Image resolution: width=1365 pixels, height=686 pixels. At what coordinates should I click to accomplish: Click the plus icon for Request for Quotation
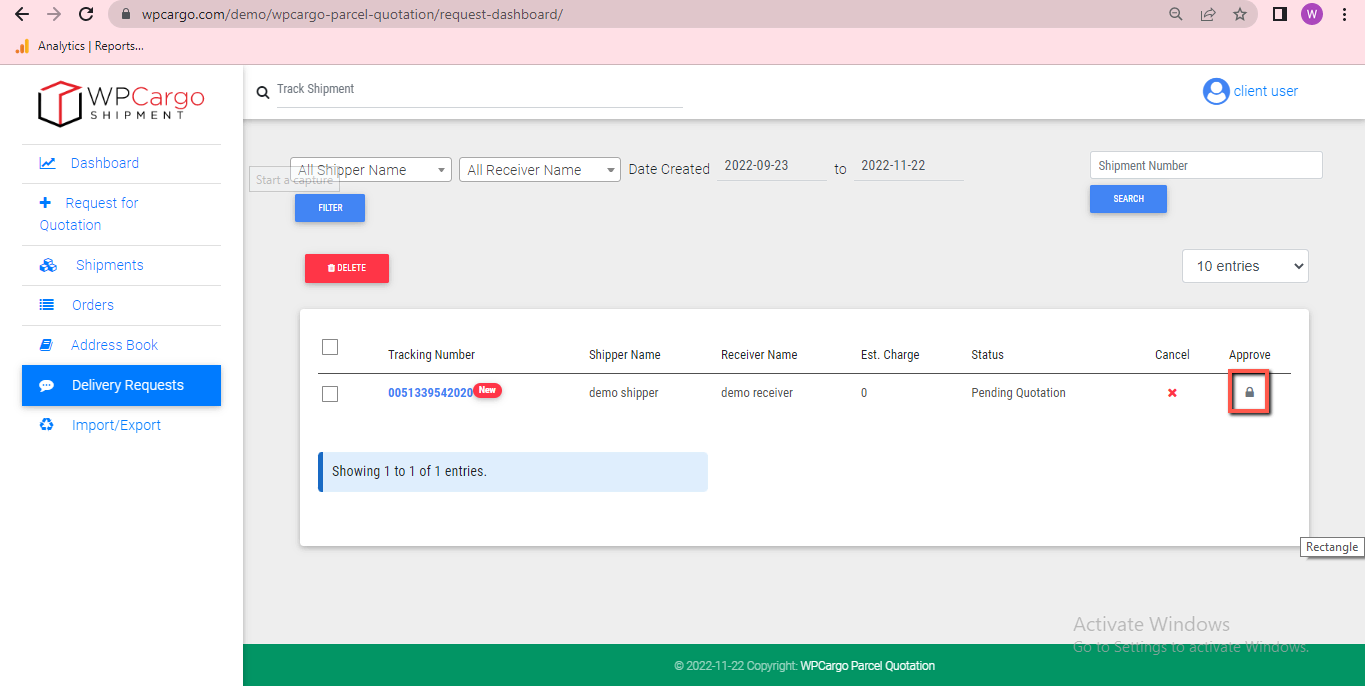pyautogui.click(x=45, y=202)
